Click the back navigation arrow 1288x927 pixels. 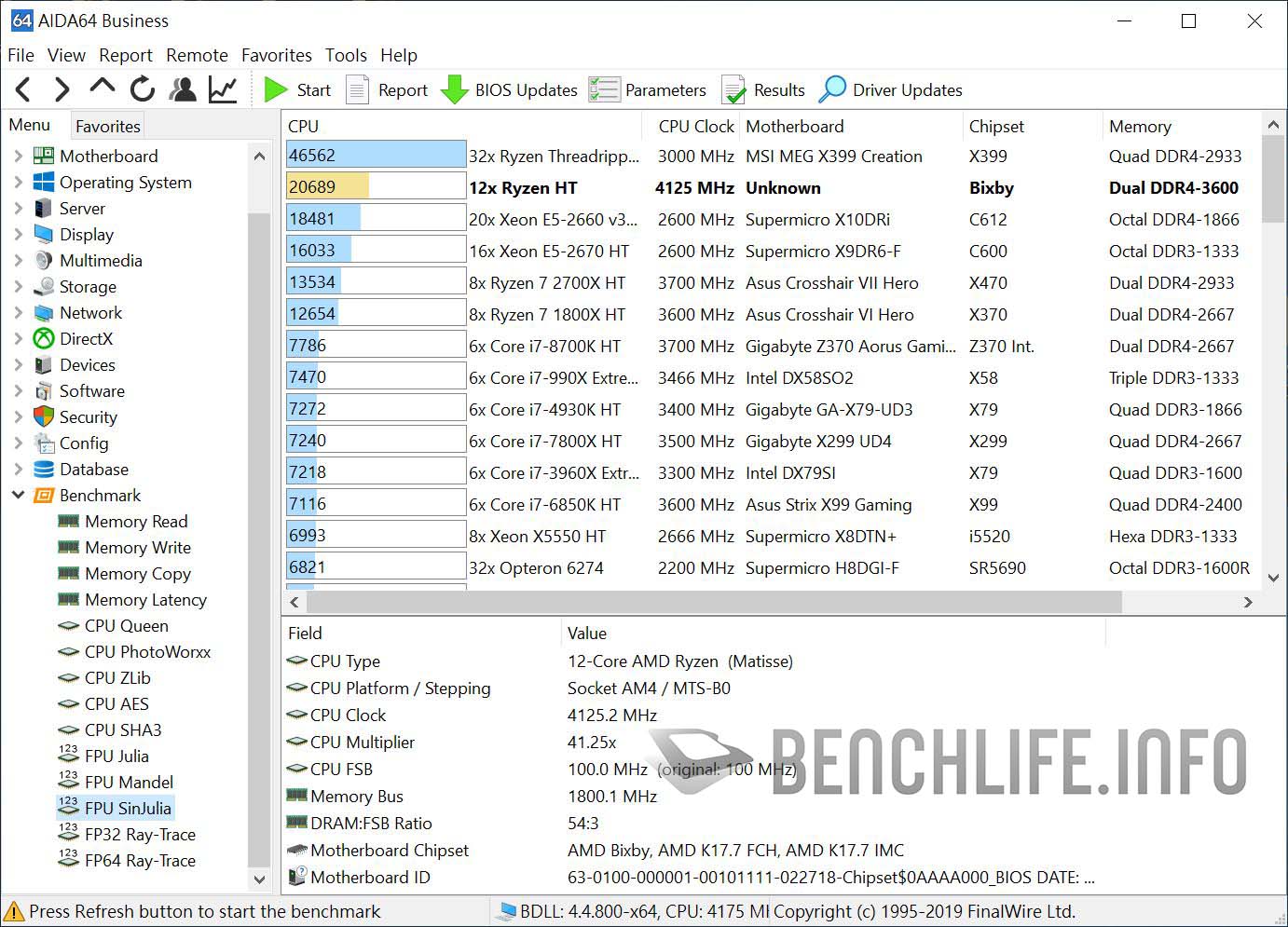[22, 89]
